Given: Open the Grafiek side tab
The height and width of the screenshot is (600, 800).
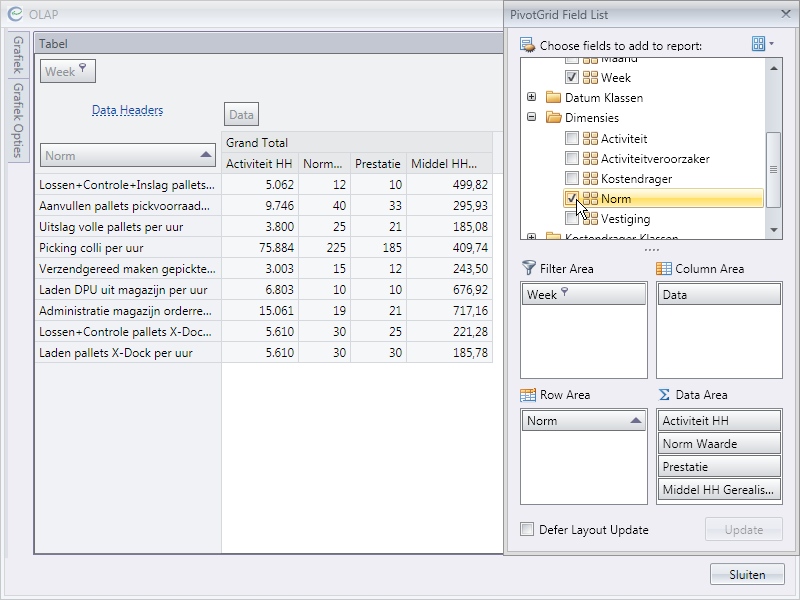Looking at the screenshot, I should 18,55.
